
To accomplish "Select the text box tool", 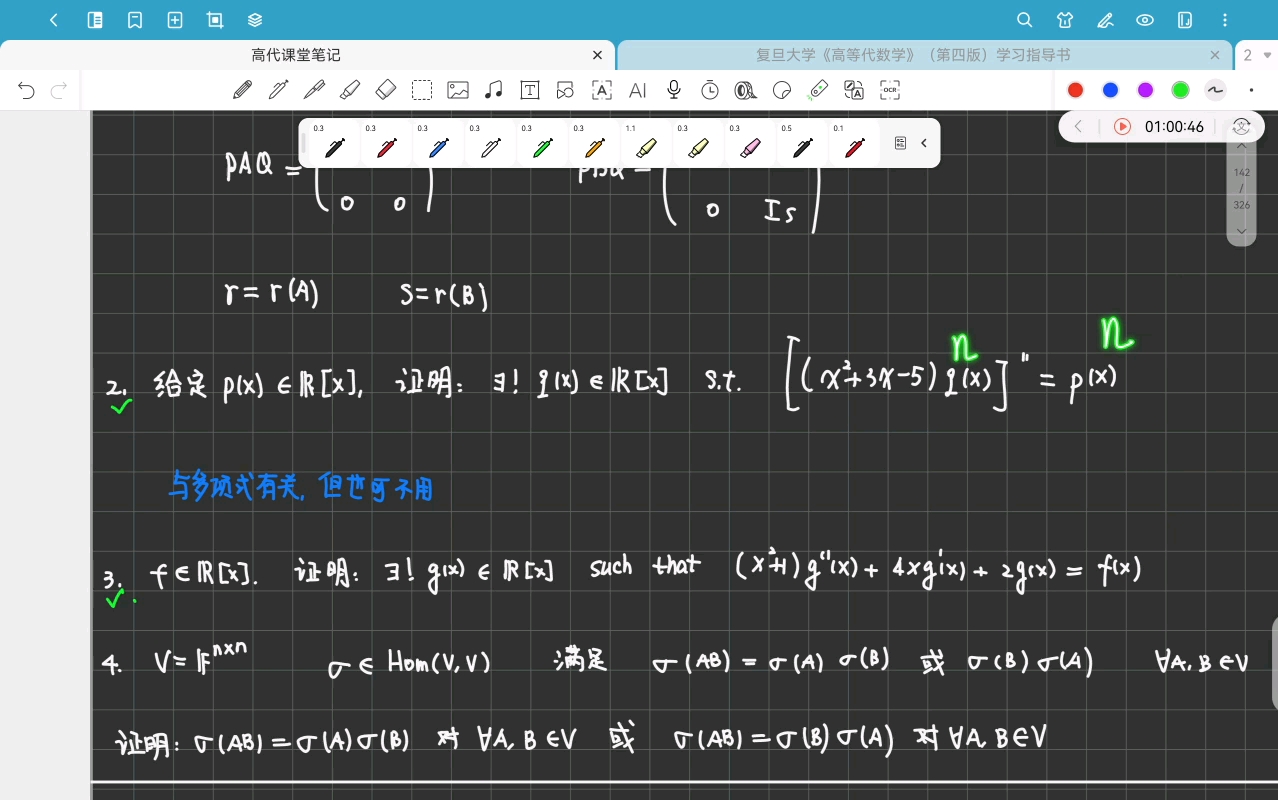I will click(x=530, y=90).
